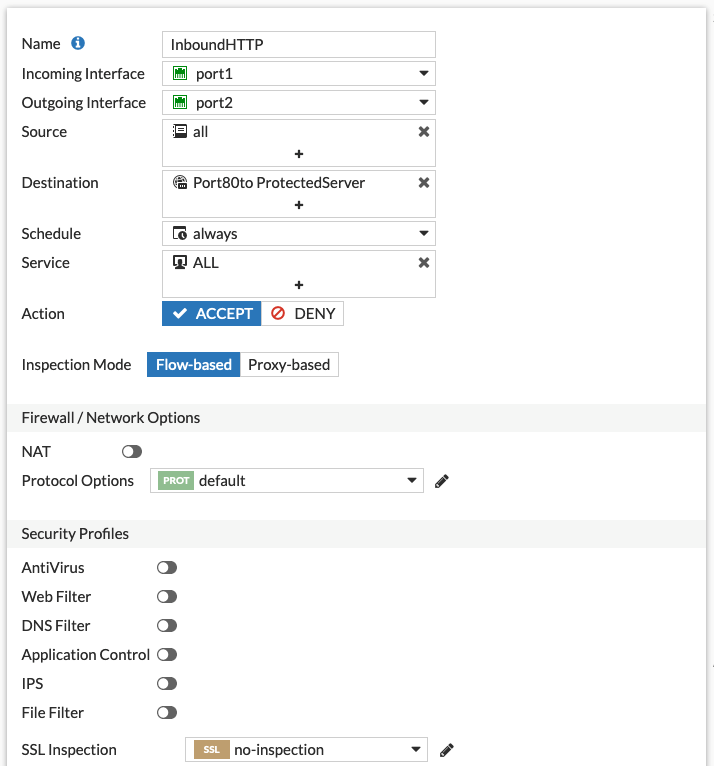Turn on the AntiVirus profile

pos(166,568)
